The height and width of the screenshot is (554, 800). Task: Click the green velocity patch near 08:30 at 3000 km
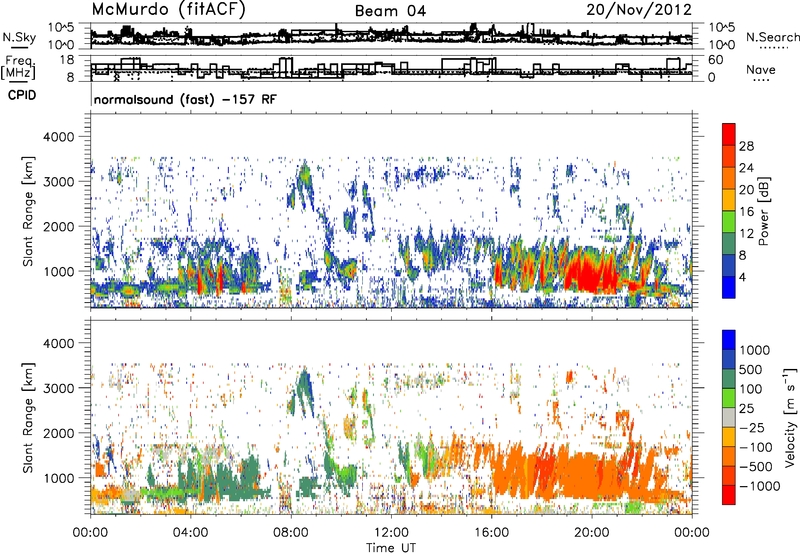(x=304, y=390)
